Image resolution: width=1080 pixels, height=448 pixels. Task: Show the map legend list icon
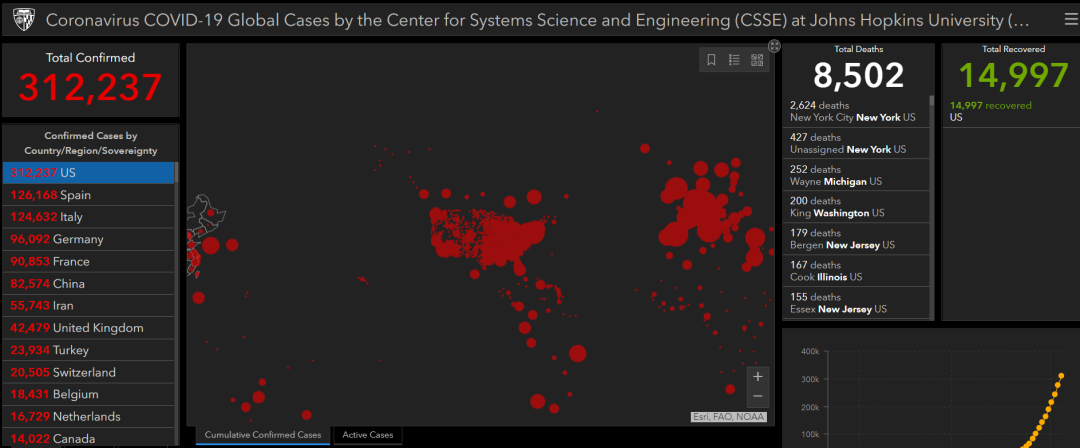point(734,60)
